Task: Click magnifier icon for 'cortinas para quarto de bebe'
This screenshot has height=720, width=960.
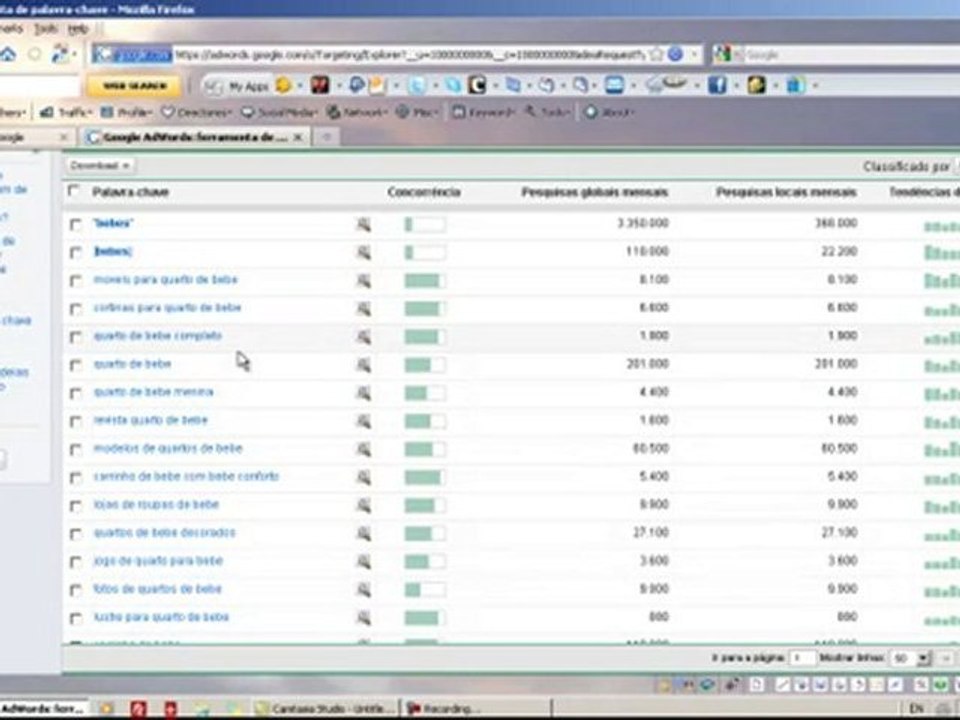Action: 364,309
